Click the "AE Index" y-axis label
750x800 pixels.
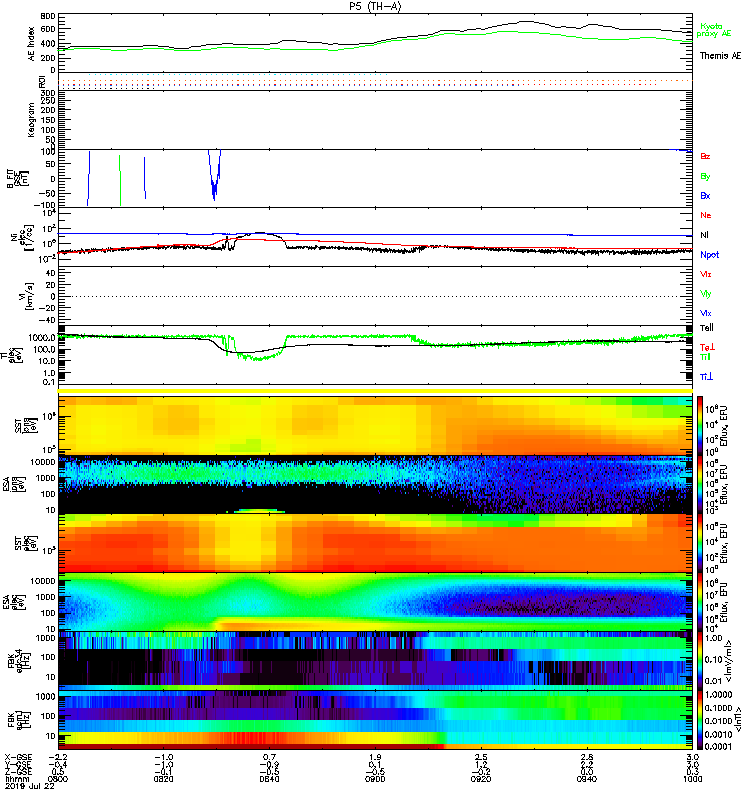click(31, 44)
